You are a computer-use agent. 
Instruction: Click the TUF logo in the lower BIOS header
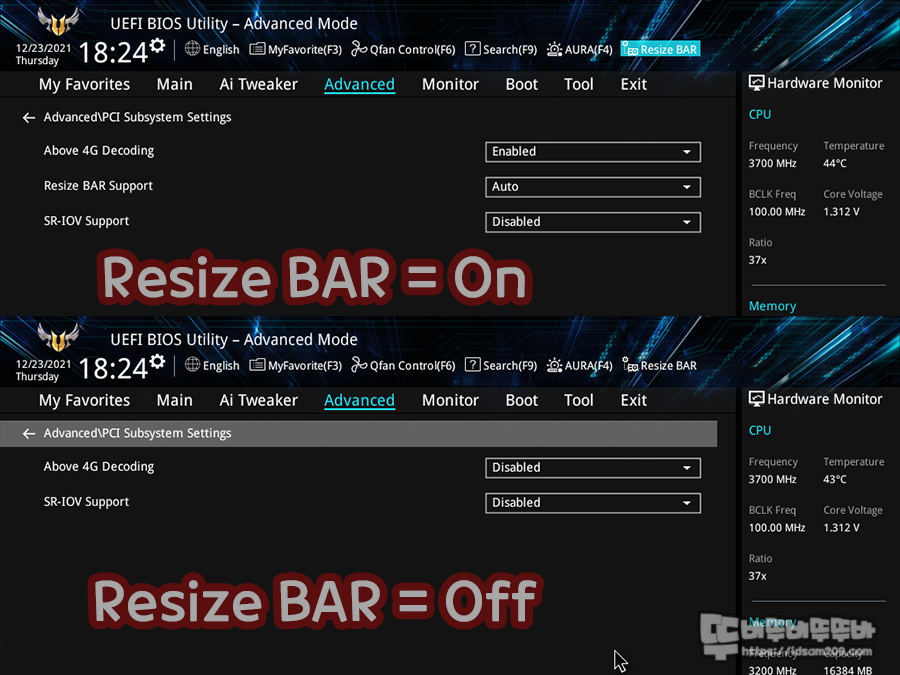pyautogui.click(x=58, y=337)
